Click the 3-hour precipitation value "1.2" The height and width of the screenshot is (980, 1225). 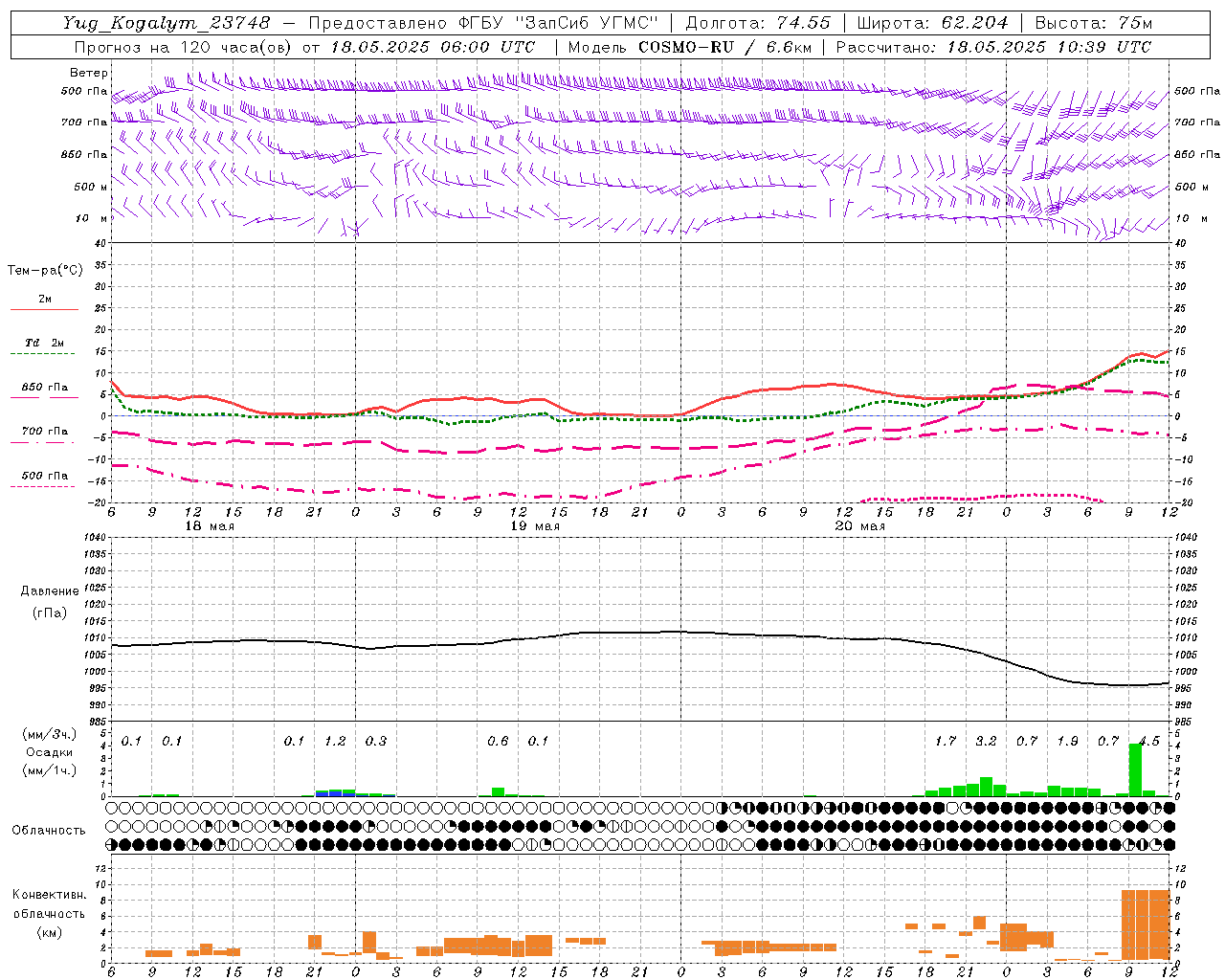[x=335, y=741]
